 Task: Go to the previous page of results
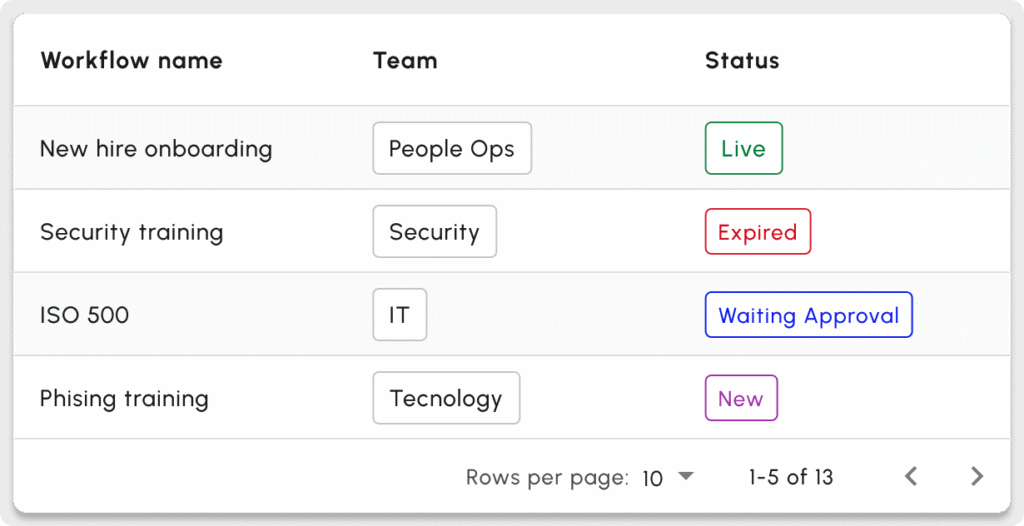coord(911,477)
